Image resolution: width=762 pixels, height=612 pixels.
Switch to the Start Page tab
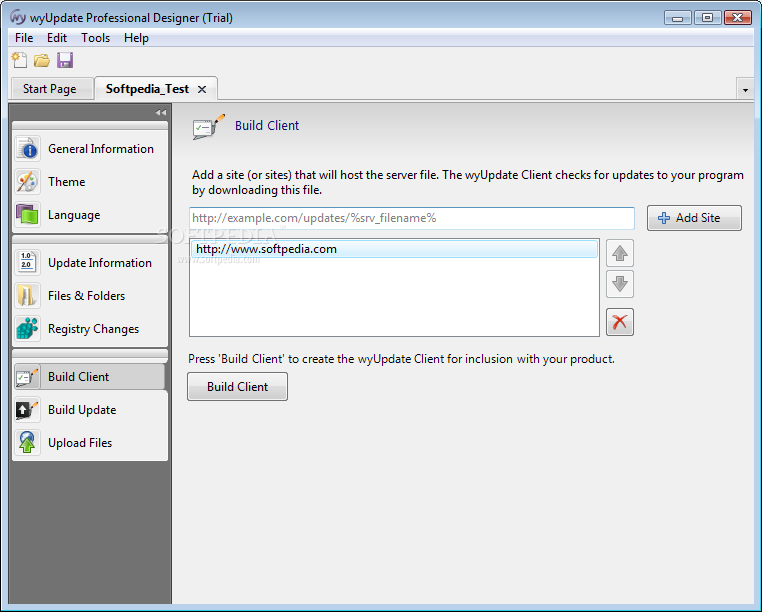50,89
